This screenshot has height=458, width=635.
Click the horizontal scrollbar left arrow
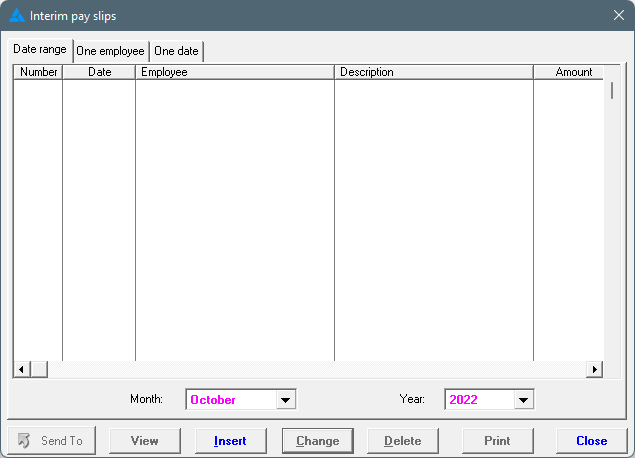[22, 369]
